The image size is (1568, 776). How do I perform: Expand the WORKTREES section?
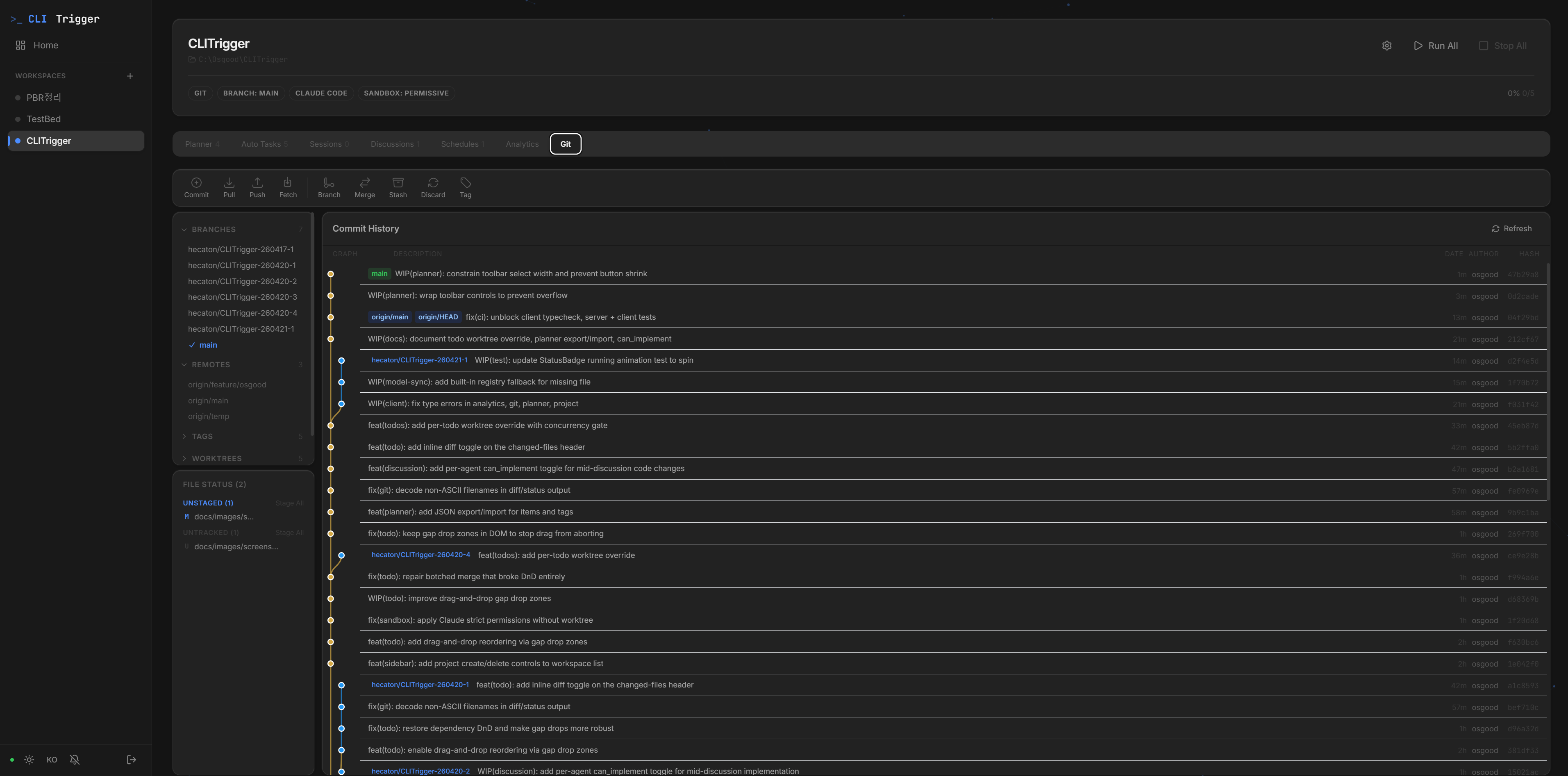point(242,458)
